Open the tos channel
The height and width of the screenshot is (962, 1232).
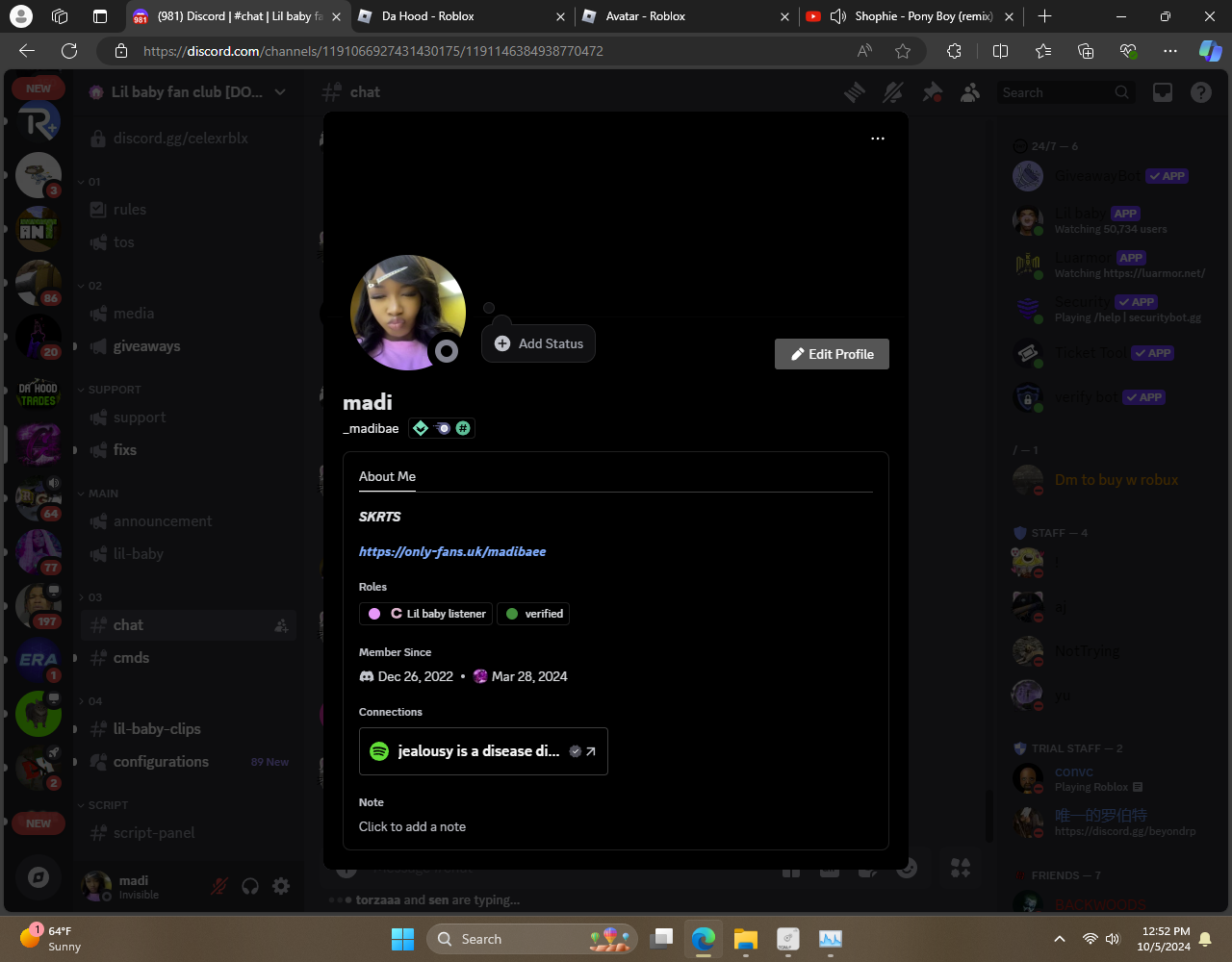point(188,242)
